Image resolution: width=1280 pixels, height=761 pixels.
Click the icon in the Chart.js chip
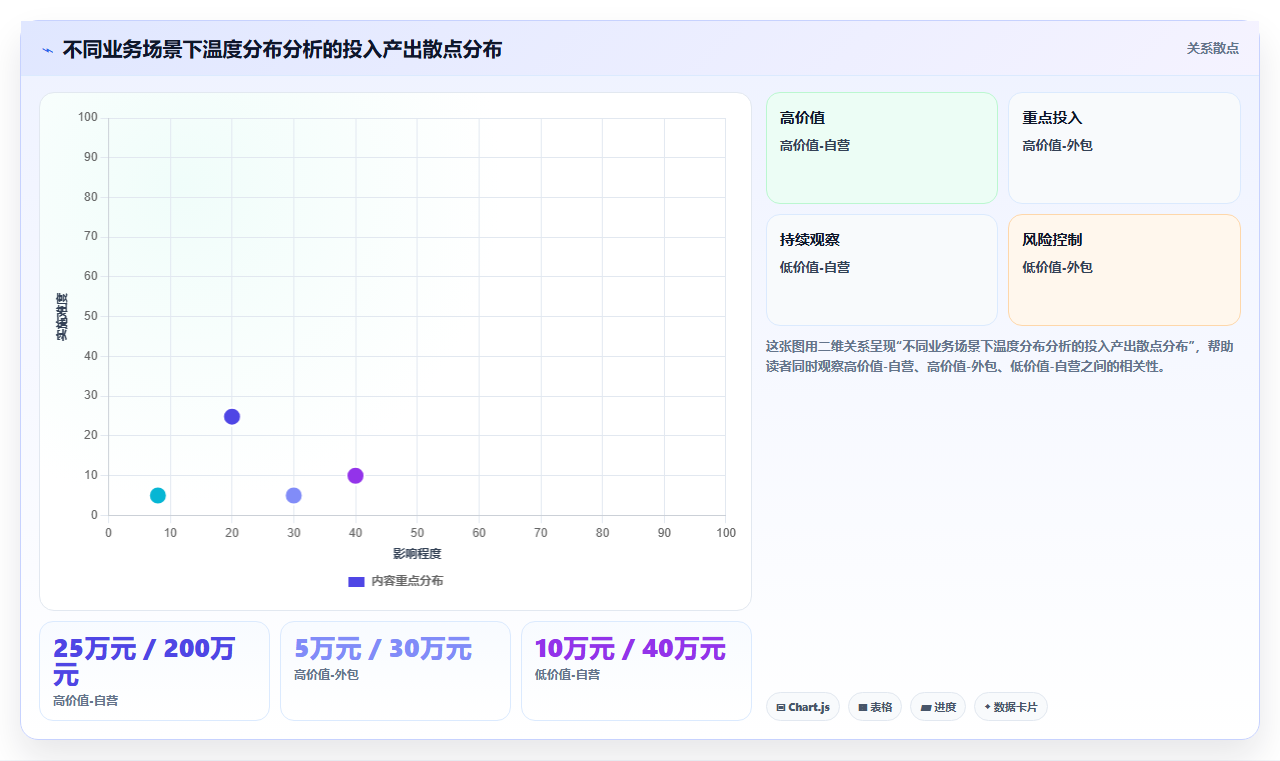click(x=781, y=708)
